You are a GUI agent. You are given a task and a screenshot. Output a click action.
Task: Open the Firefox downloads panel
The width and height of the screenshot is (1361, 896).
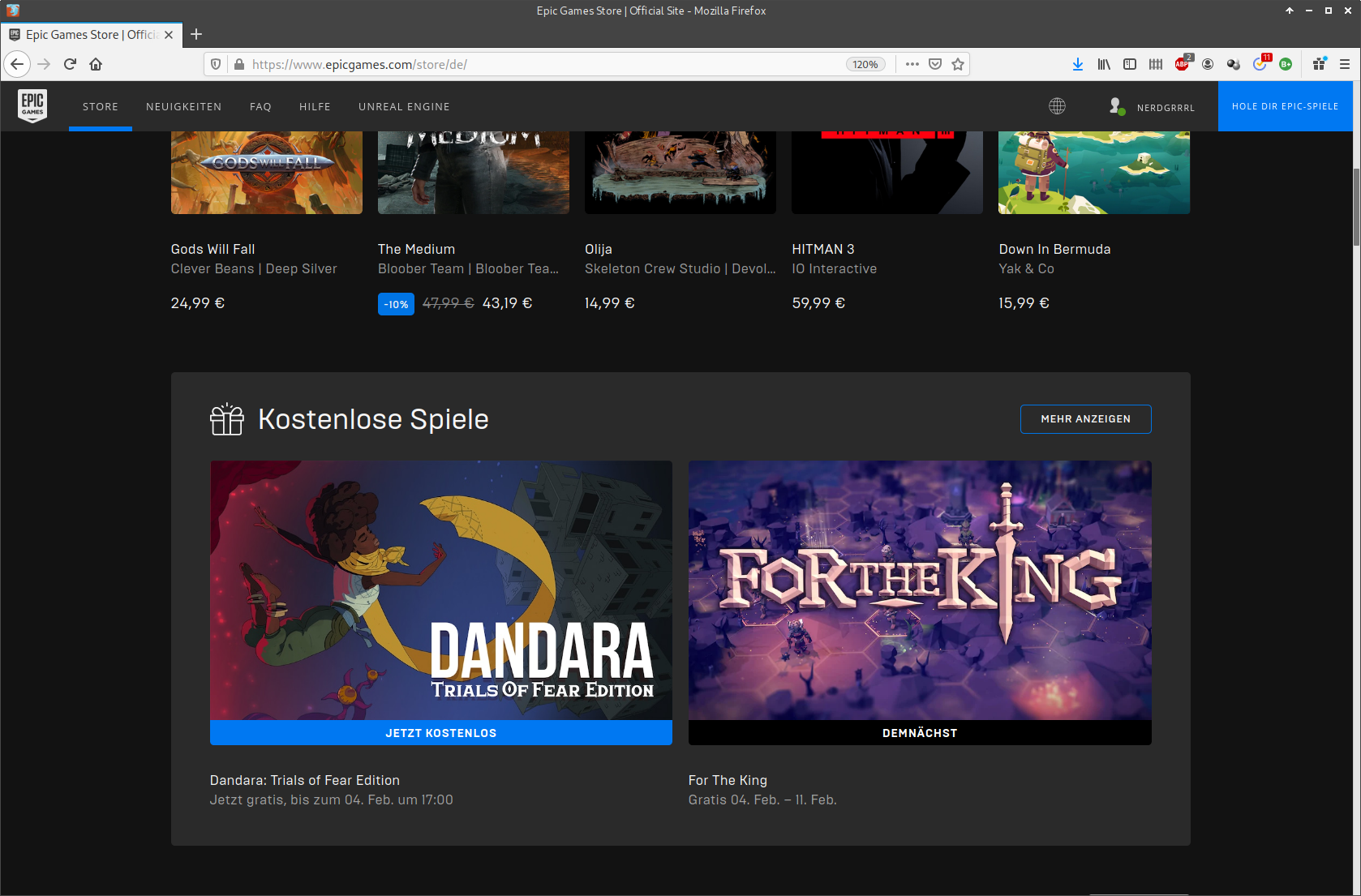[x=1078, y=64]
